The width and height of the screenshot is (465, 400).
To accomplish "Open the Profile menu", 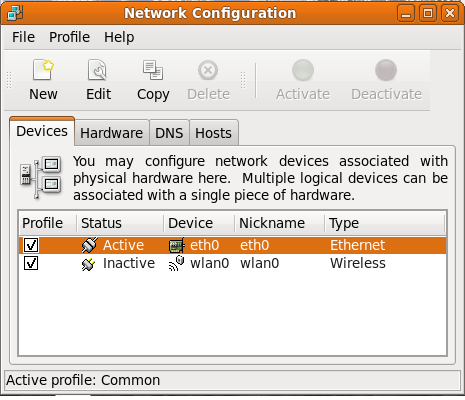I will tap(69, 37).
